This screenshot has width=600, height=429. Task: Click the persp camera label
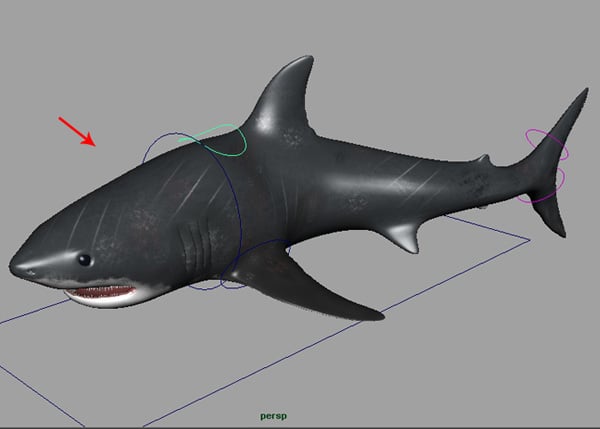coord(273,416)
